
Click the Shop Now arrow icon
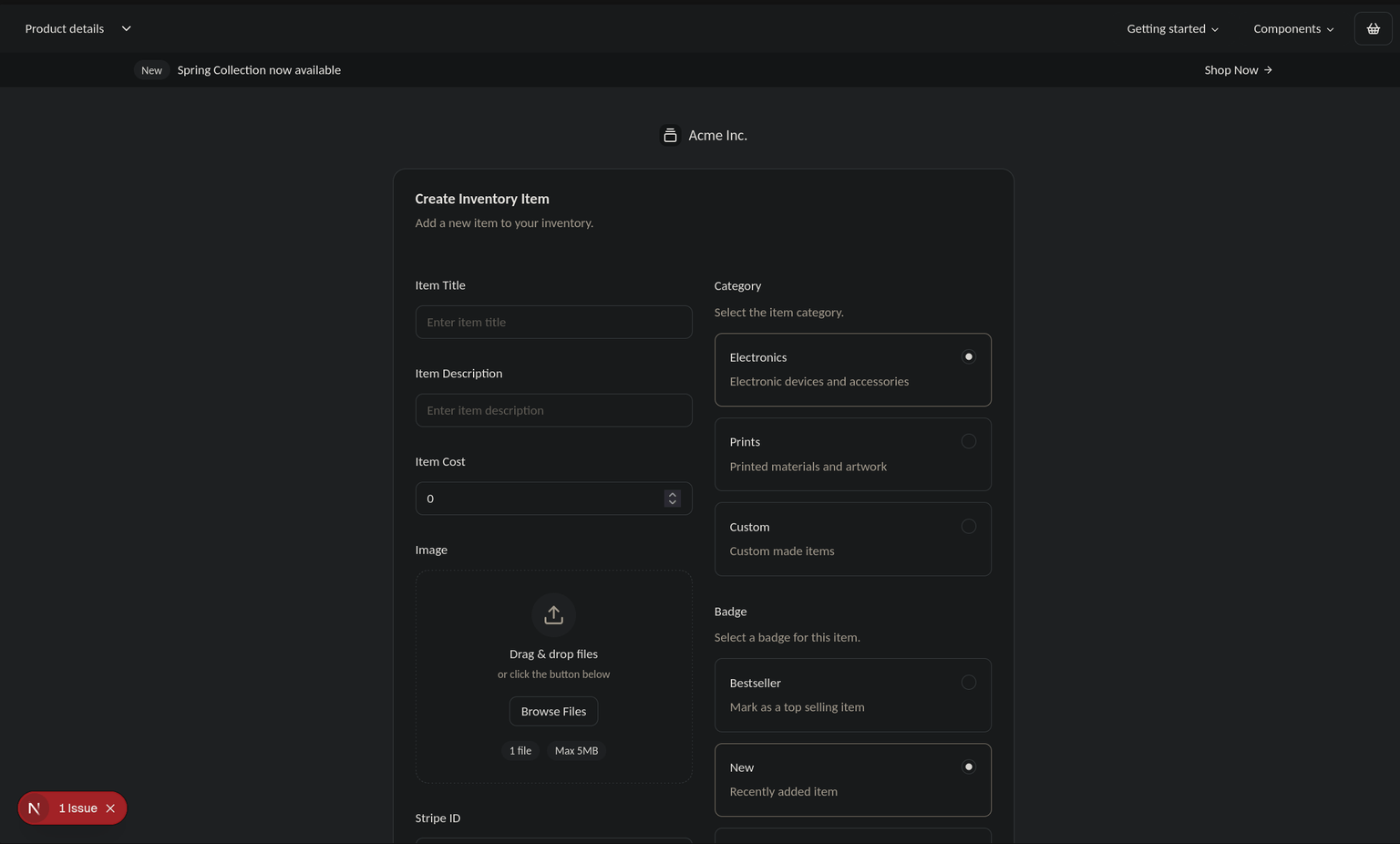1268,69
